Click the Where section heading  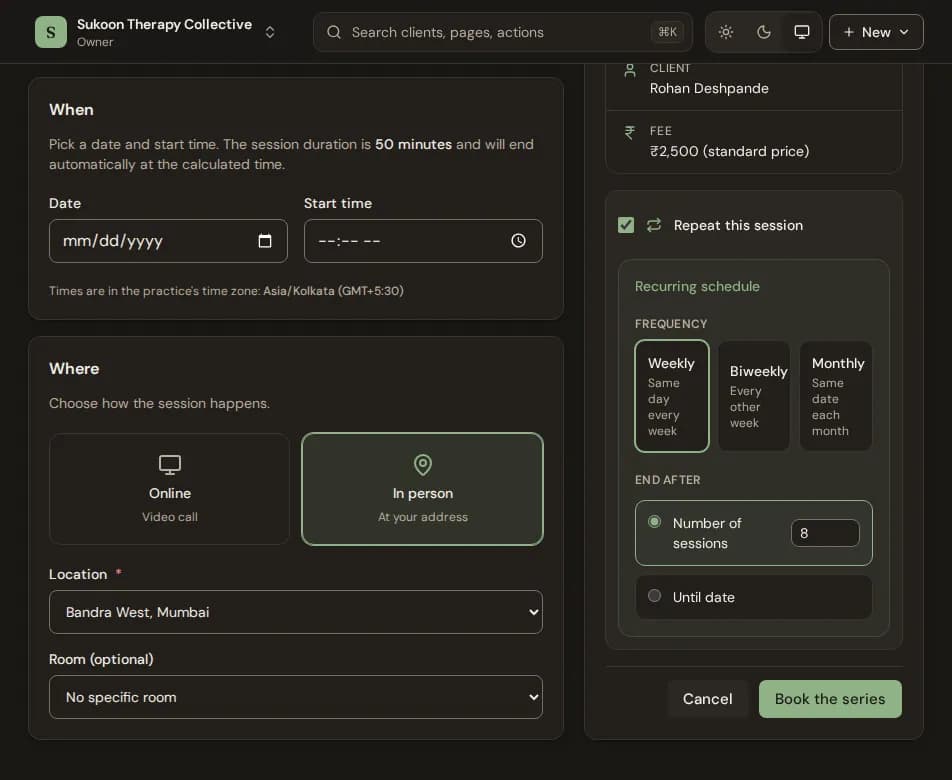[x=74, y=369]
